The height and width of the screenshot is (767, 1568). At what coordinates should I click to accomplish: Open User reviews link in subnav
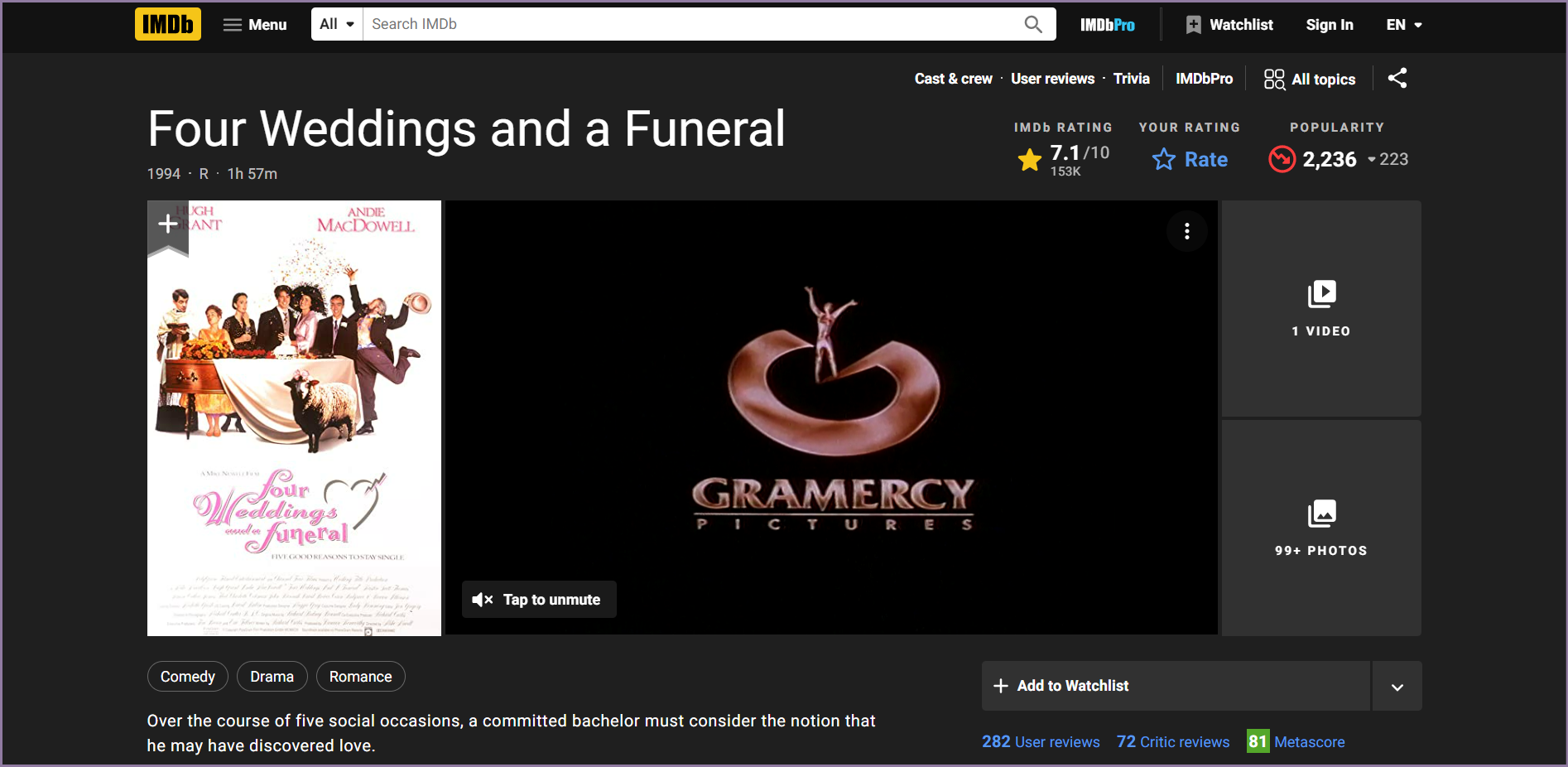[x=1052, y=79]
